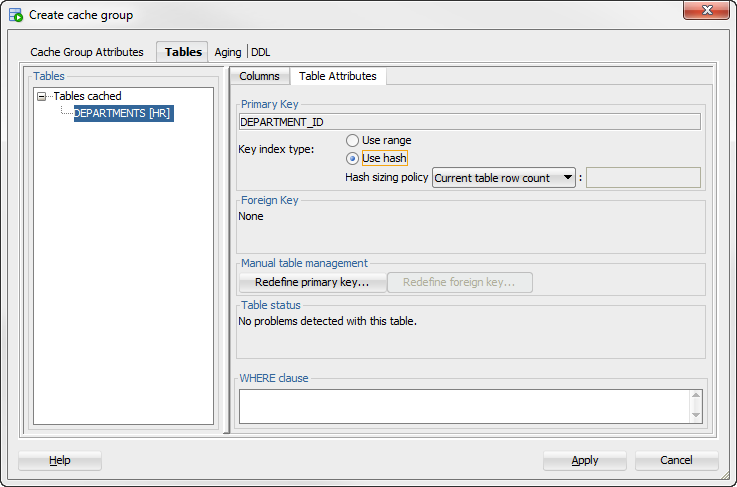Click inside the WHERE clause text area
The height and width of the screenshot is (487, 737).
pyautogui.click(x=464, y=406)
